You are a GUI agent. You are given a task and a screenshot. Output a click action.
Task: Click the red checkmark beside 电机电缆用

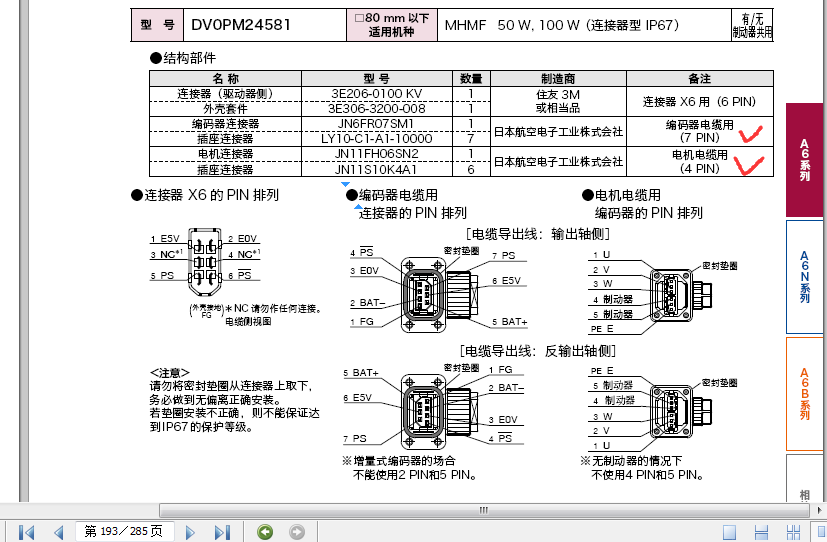748,162
